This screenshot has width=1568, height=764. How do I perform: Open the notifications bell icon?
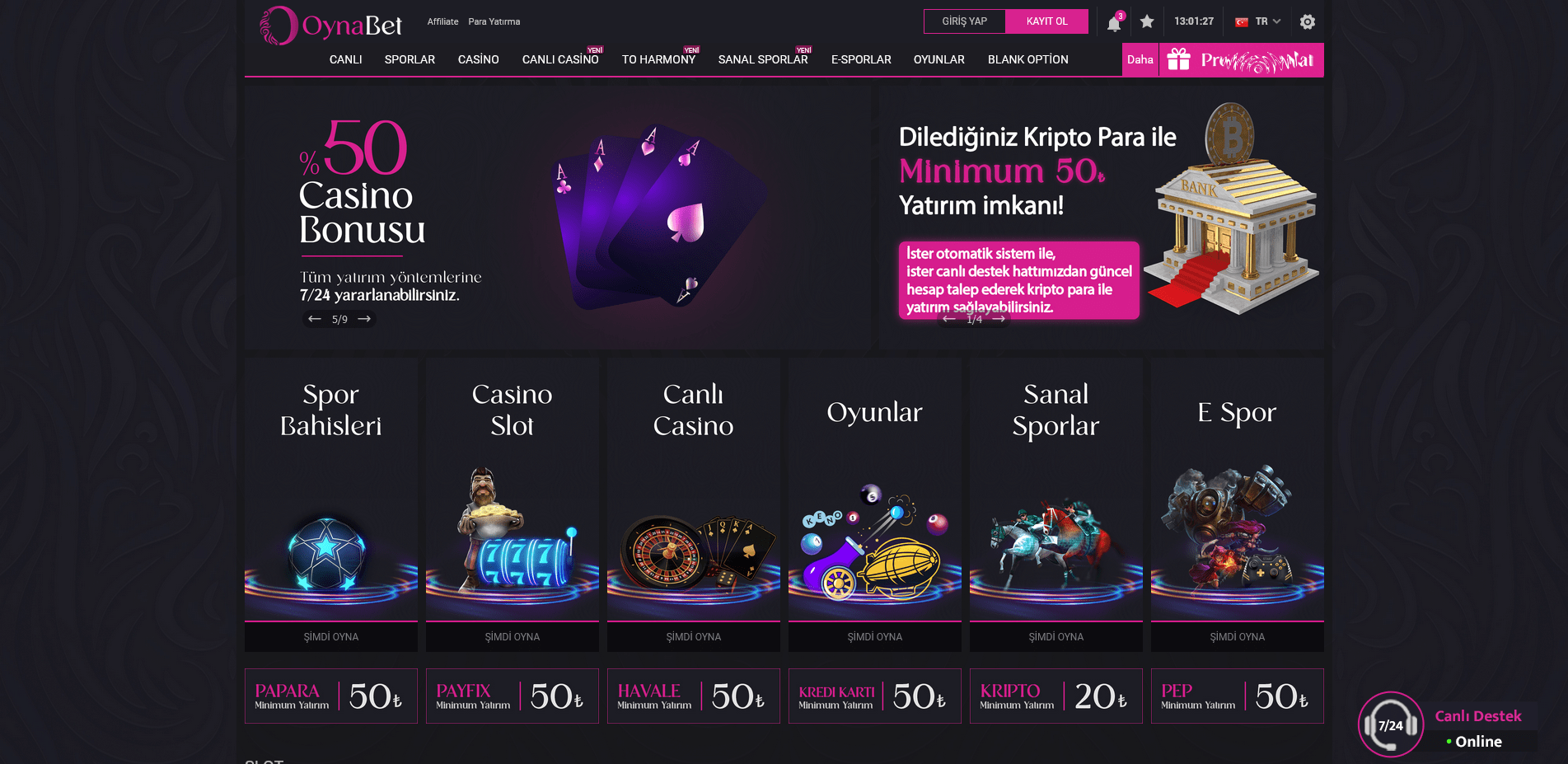pyautogui.click(x=1114, y=22)
